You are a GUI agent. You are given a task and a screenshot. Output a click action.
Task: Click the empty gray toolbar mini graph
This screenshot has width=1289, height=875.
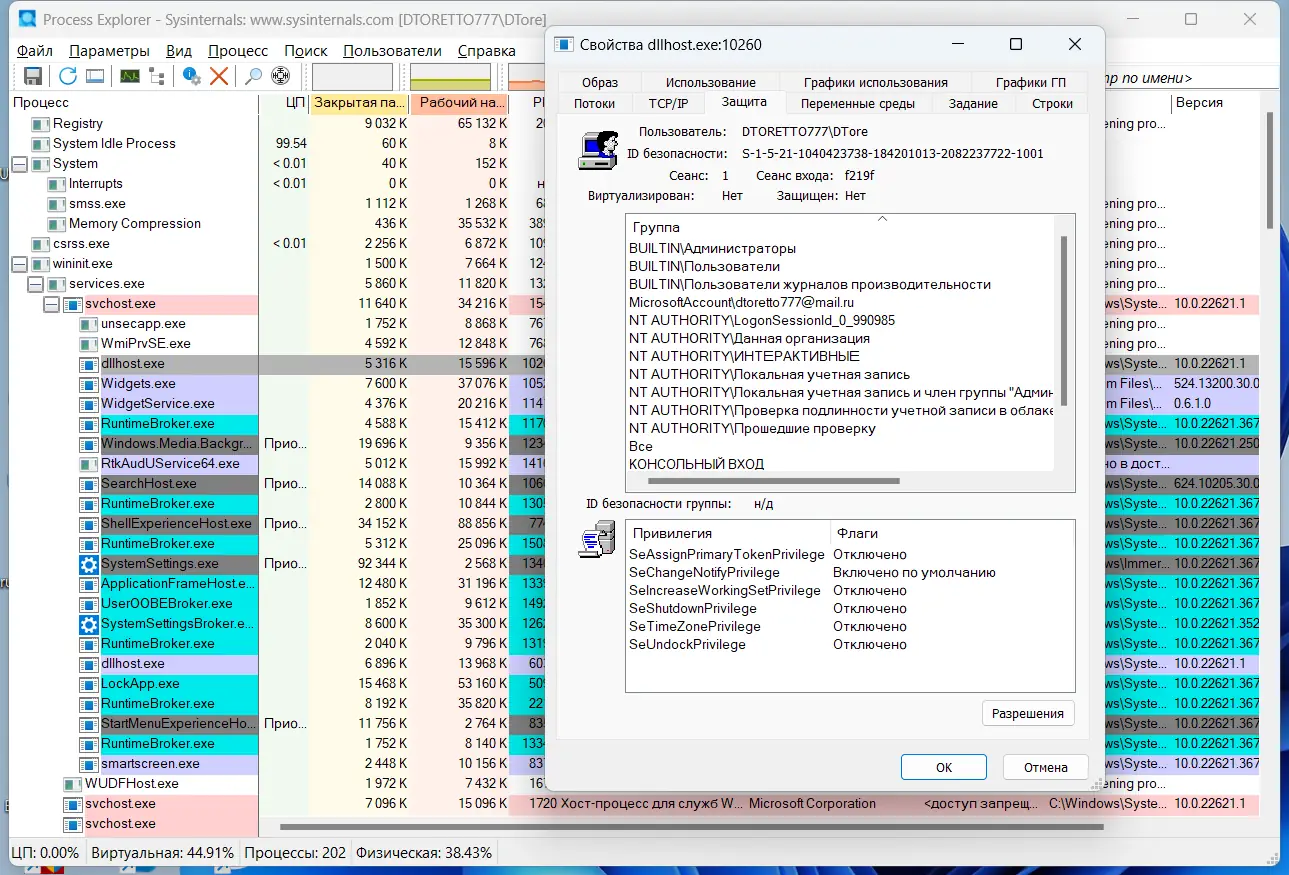352,77
